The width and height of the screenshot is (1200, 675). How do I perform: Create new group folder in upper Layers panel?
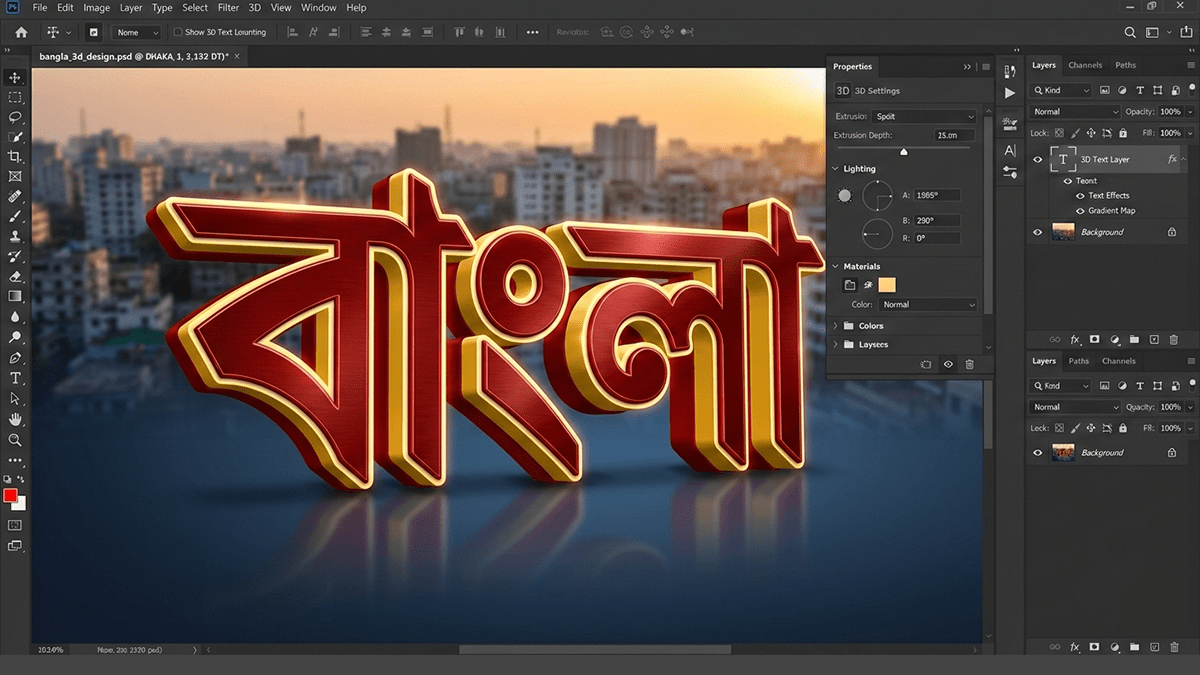coord(1135,340)
